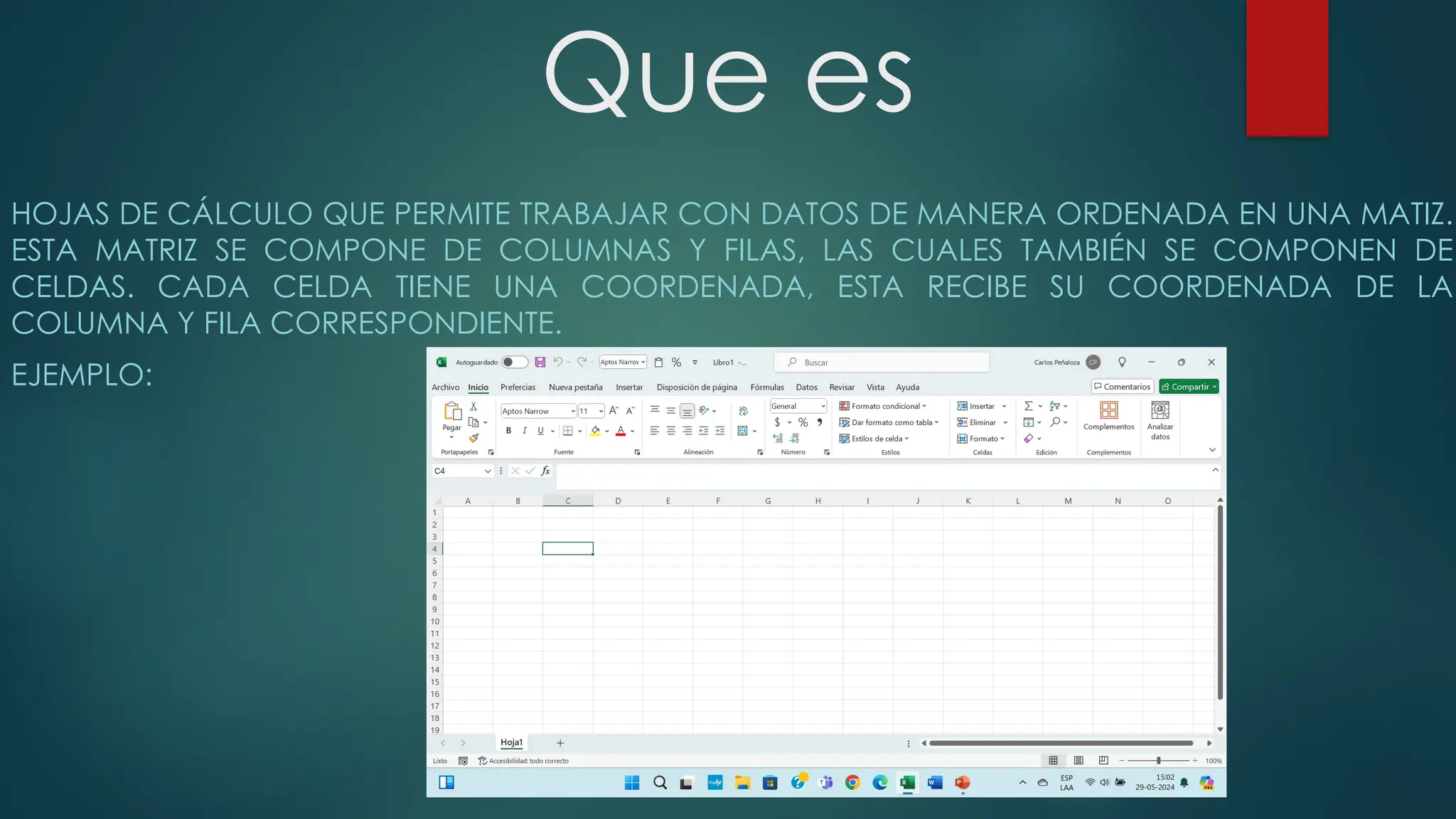Expand the font size dropdown

(601, 411)
